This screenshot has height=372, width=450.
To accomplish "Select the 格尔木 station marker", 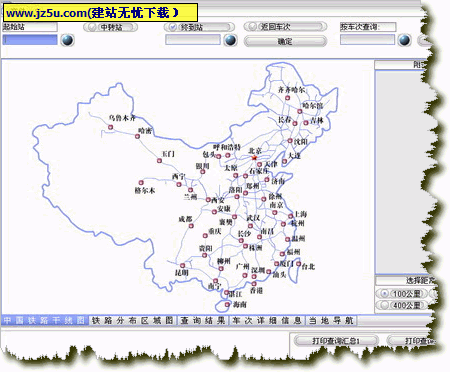I will click(141, 183).
